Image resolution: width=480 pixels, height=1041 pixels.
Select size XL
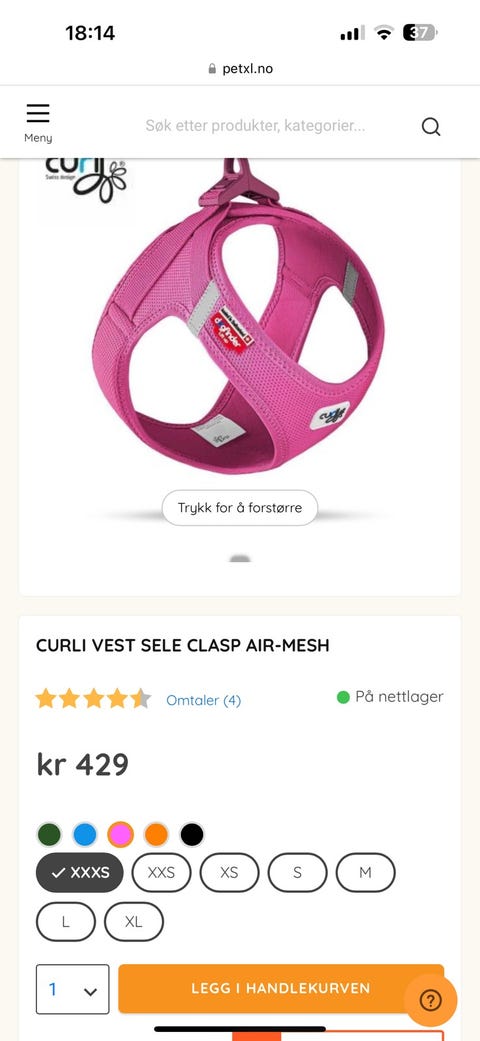pos(133,921)
